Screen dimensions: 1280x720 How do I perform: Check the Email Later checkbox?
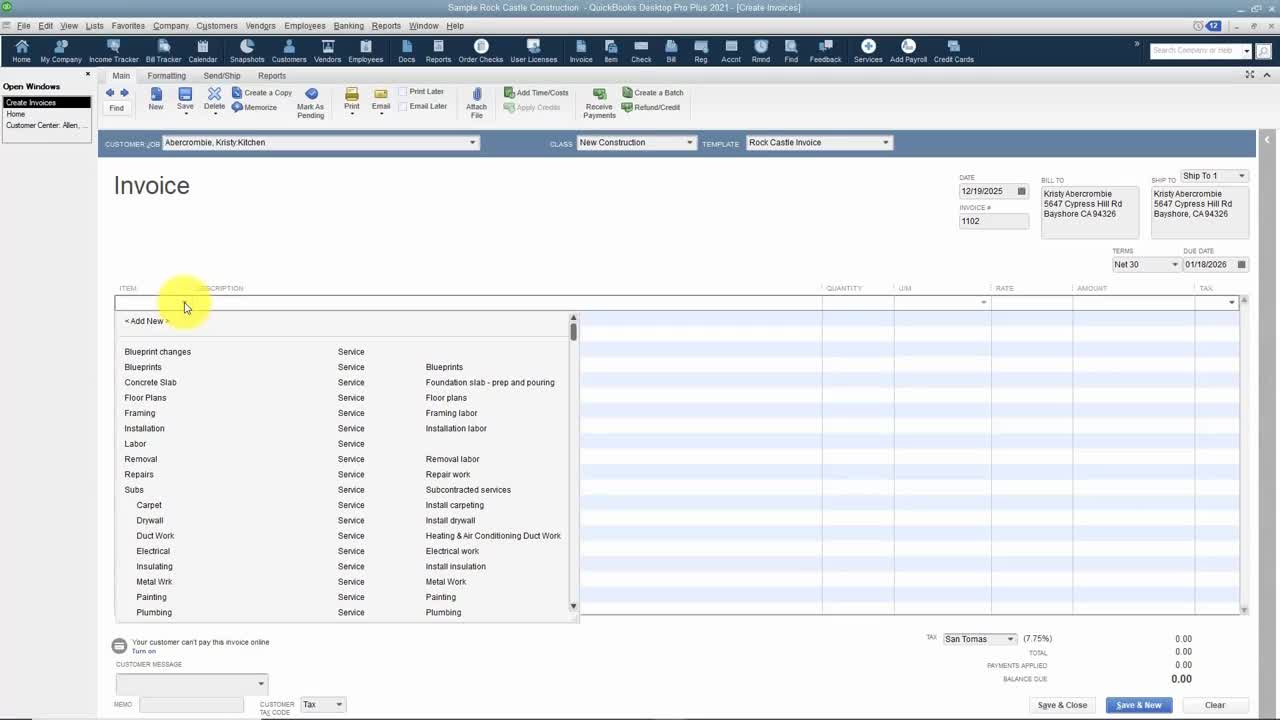click(403, 106)
